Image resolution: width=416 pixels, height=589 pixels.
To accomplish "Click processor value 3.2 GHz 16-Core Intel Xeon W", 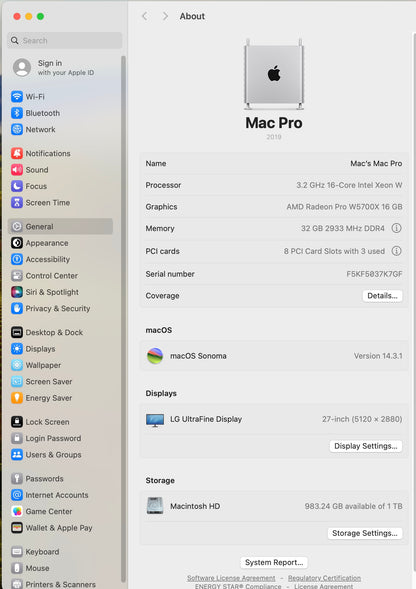I will pos(349,185).
